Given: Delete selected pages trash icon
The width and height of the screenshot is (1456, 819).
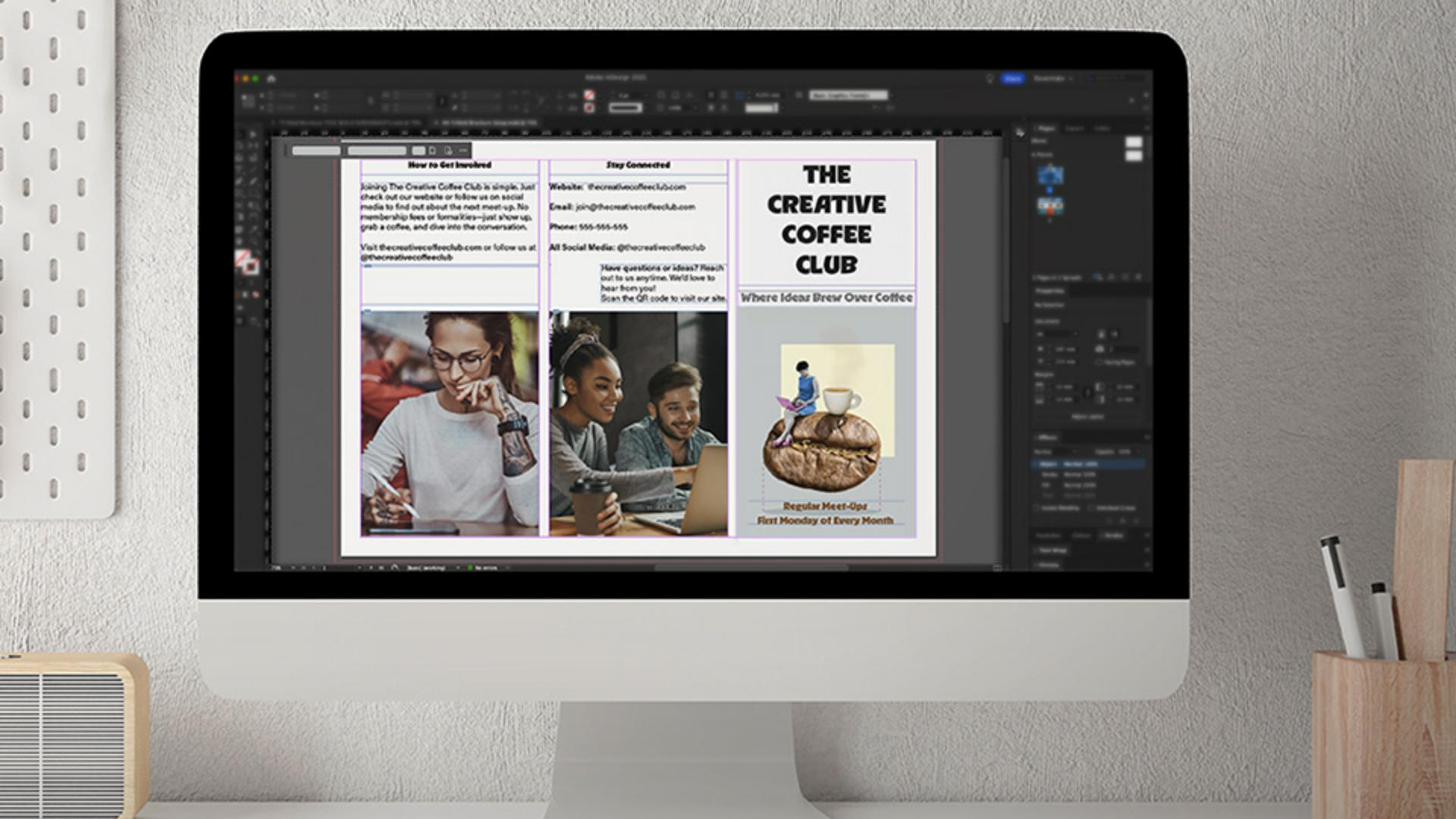Looking at the screenshot, I should [1139, 278].
